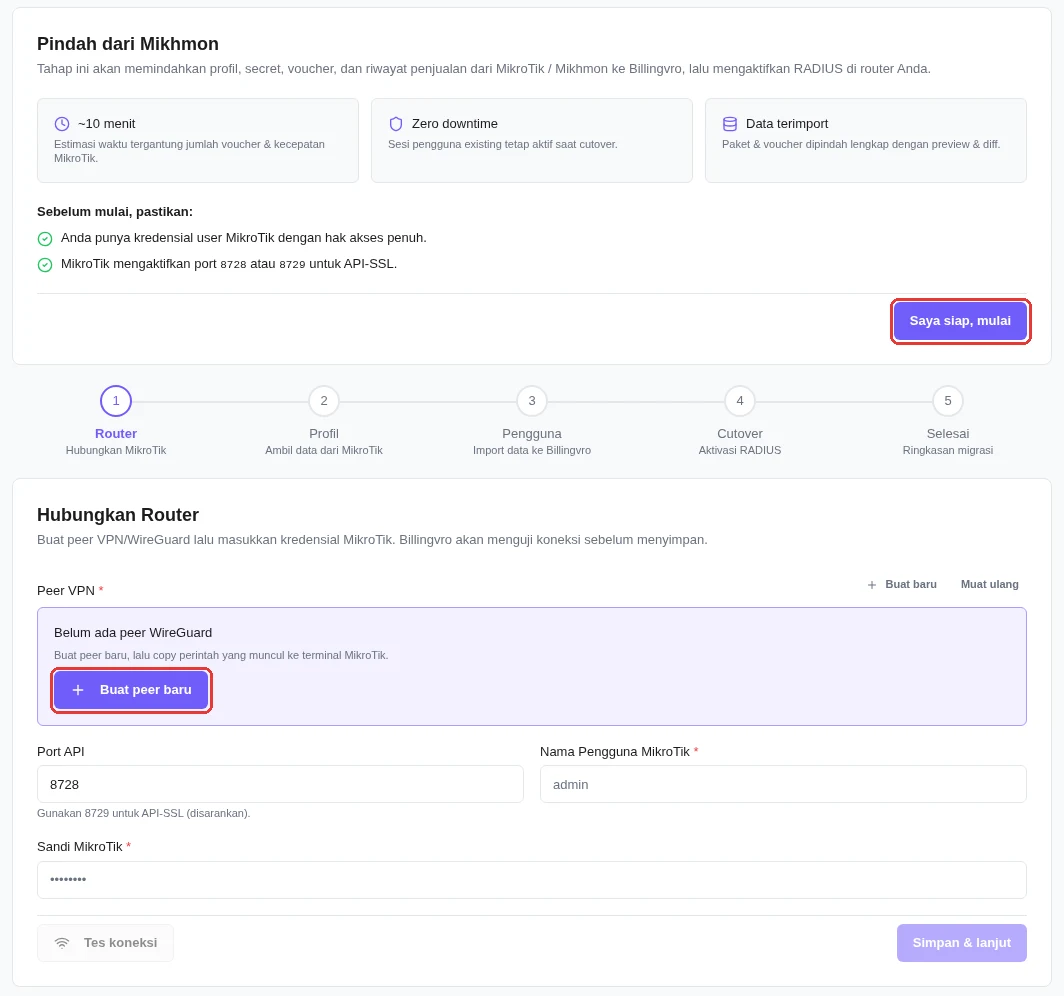Click the 'Hubungkan Router' heading

pyautogui.click(x=118, y=515)
